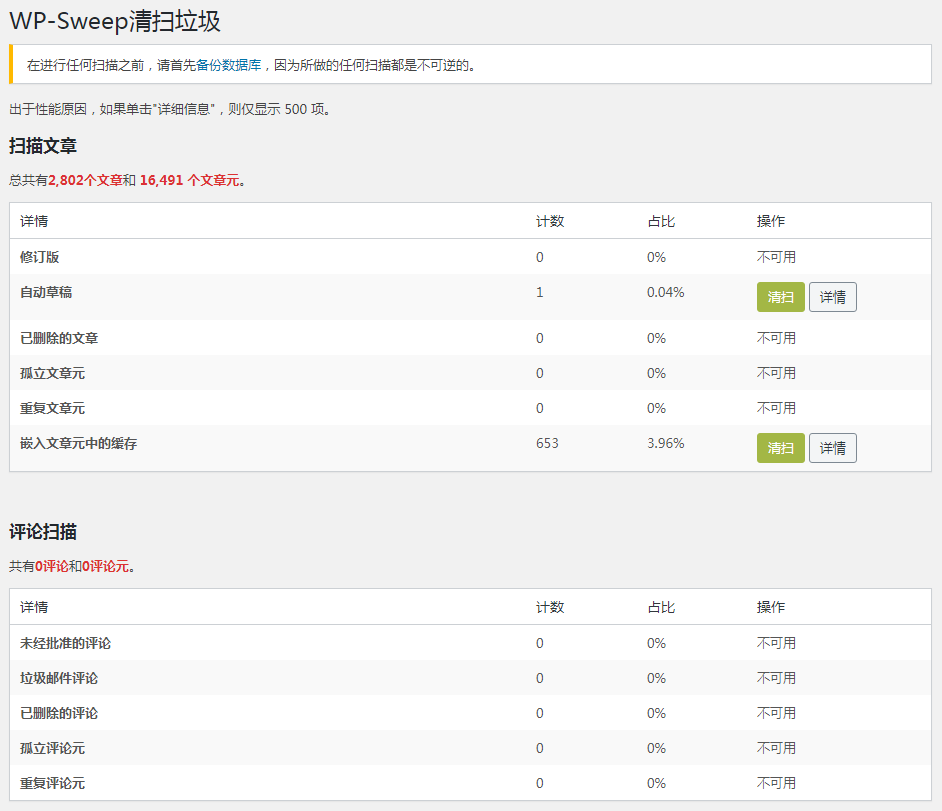Click the 0评论 red text
The height and width of the screenshot is (811, 942).
52,566
